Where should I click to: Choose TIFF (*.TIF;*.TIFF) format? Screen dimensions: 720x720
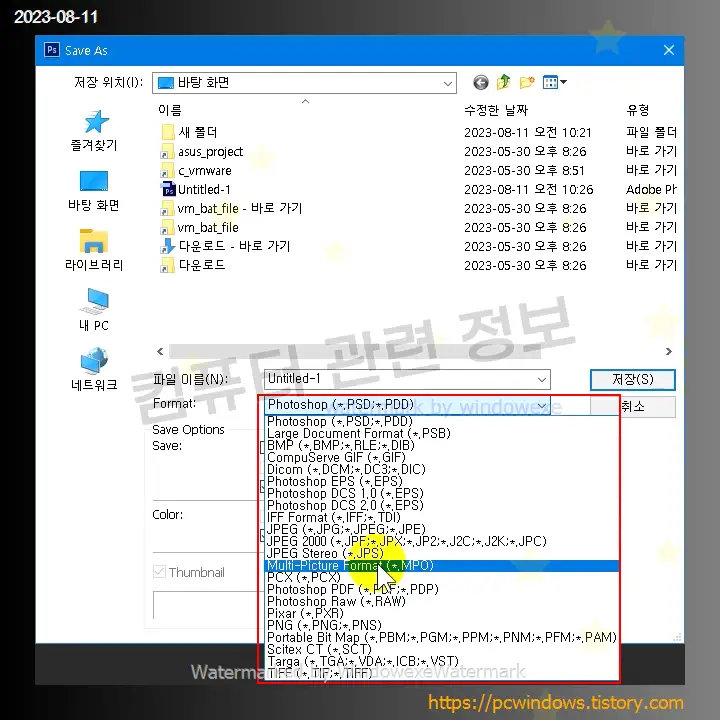point(442,673)
